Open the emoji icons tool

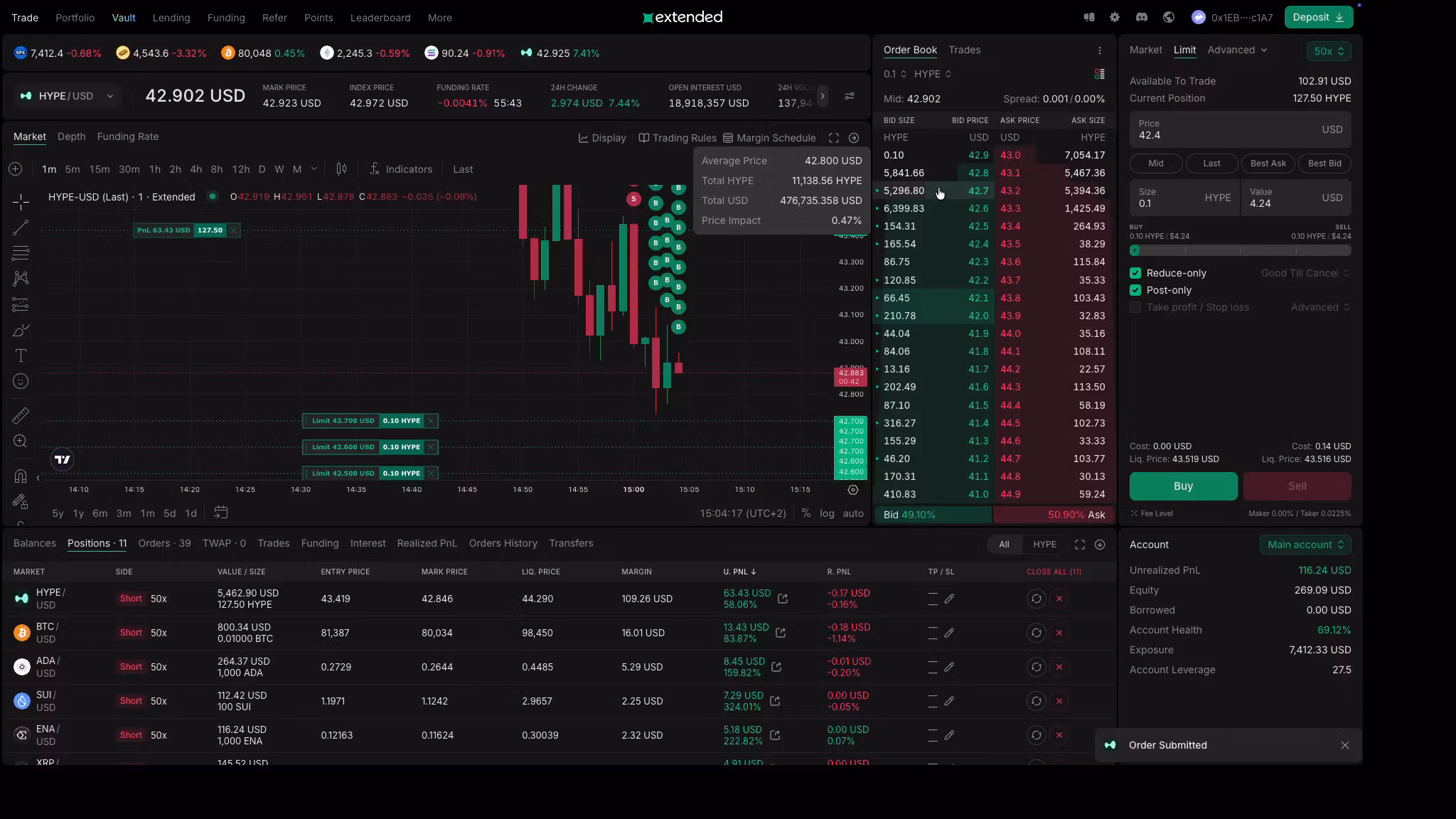21,382
